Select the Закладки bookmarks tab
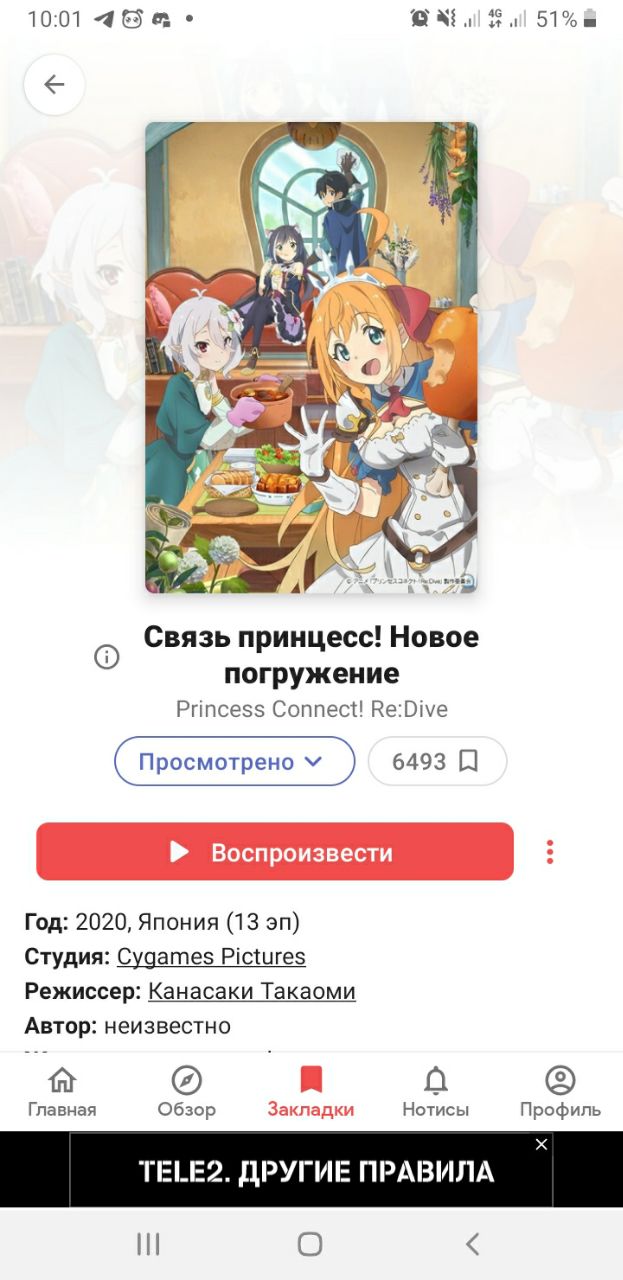 coord(311,1091)
